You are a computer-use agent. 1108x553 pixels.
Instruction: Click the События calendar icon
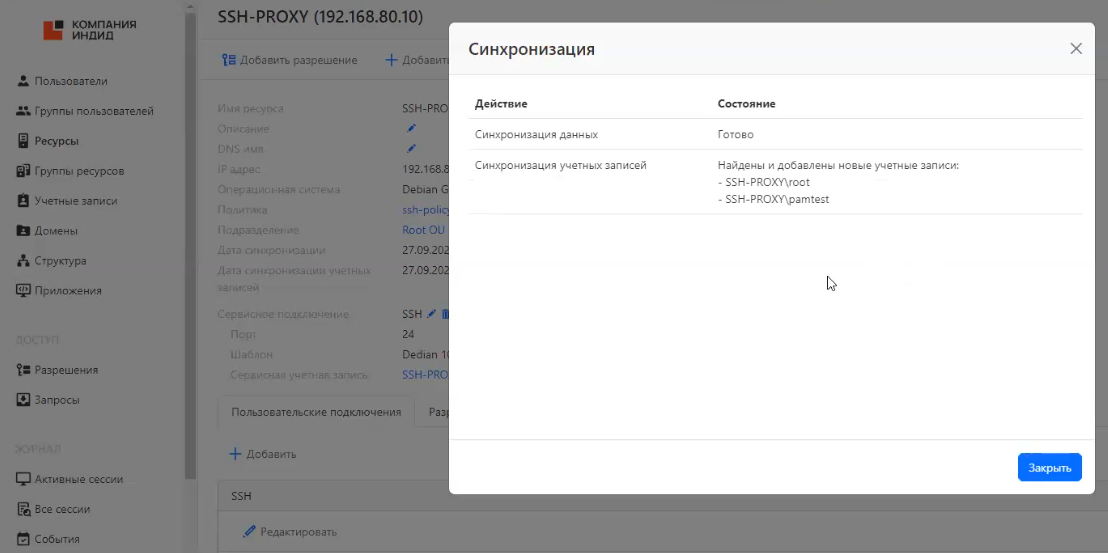click(x=24, y=539)
